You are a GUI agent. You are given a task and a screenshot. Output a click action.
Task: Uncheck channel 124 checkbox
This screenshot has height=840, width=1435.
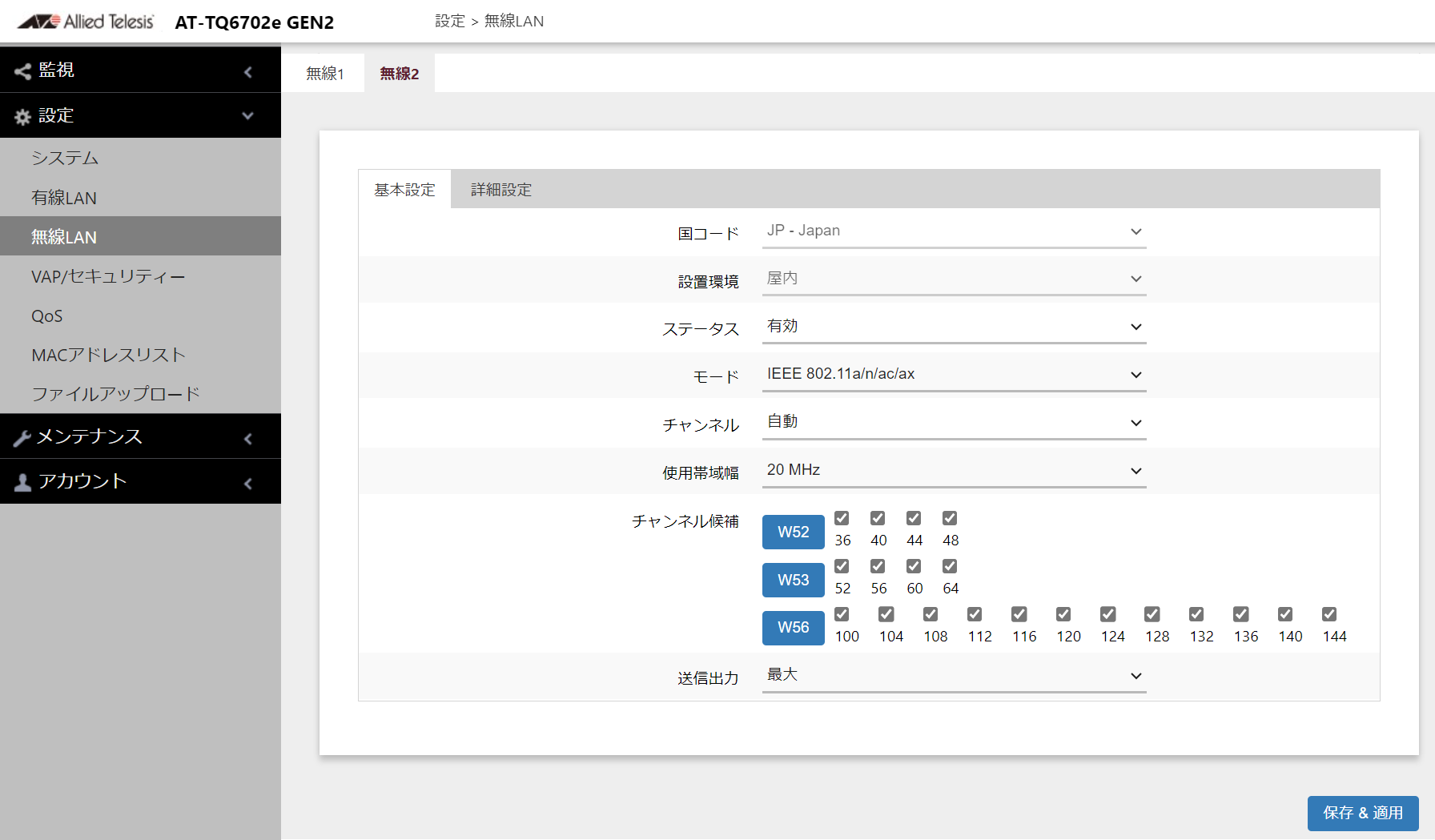click(x=1108, y=614)
